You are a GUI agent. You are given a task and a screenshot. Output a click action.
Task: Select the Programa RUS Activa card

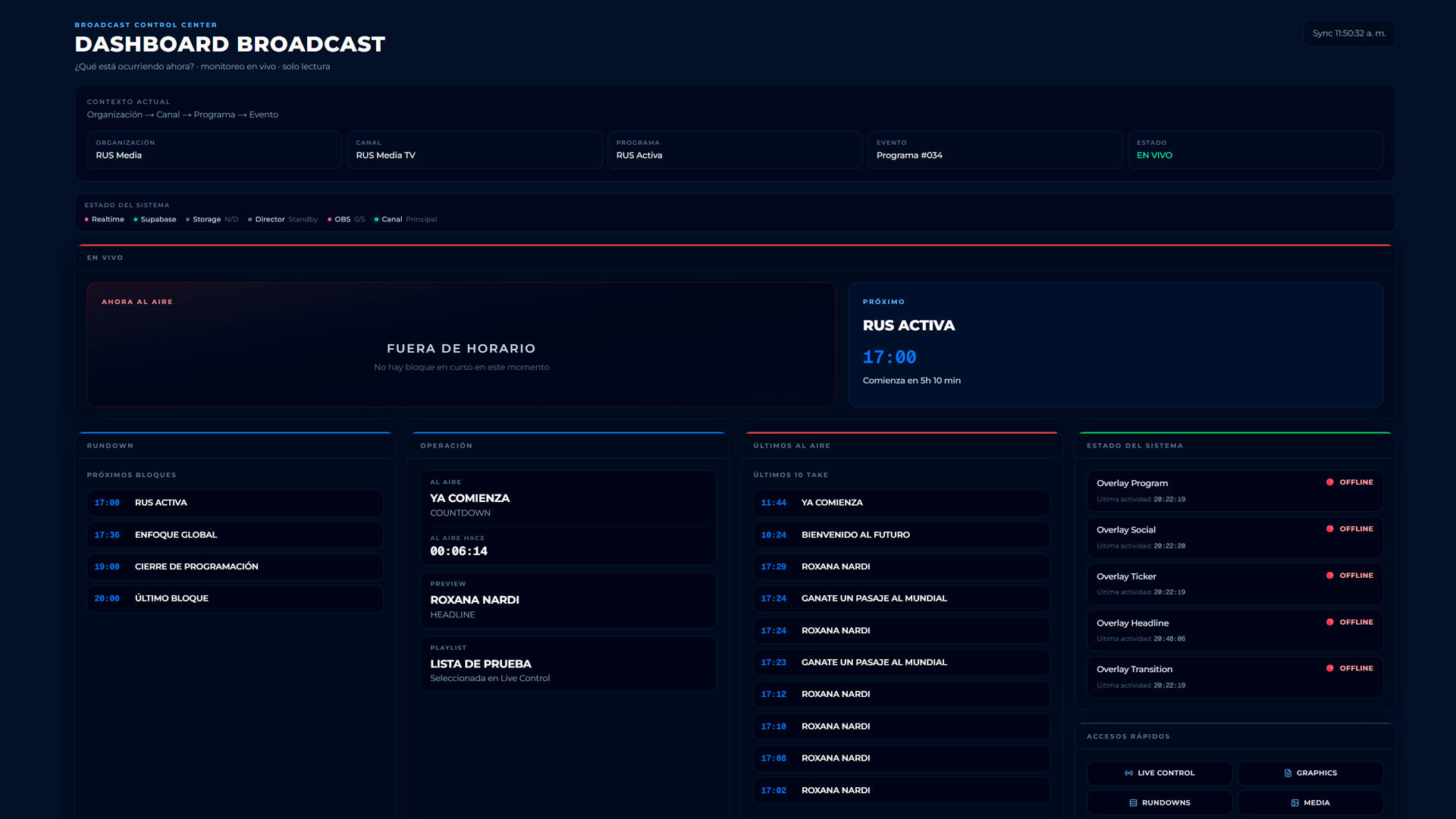click(x=735, y=149)
